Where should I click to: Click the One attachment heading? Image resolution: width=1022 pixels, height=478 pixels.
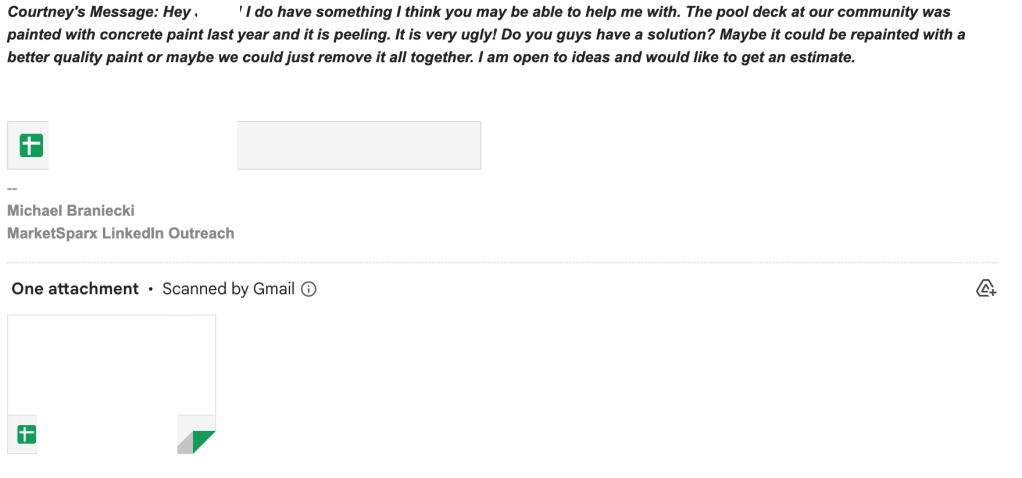click(75, 289)
